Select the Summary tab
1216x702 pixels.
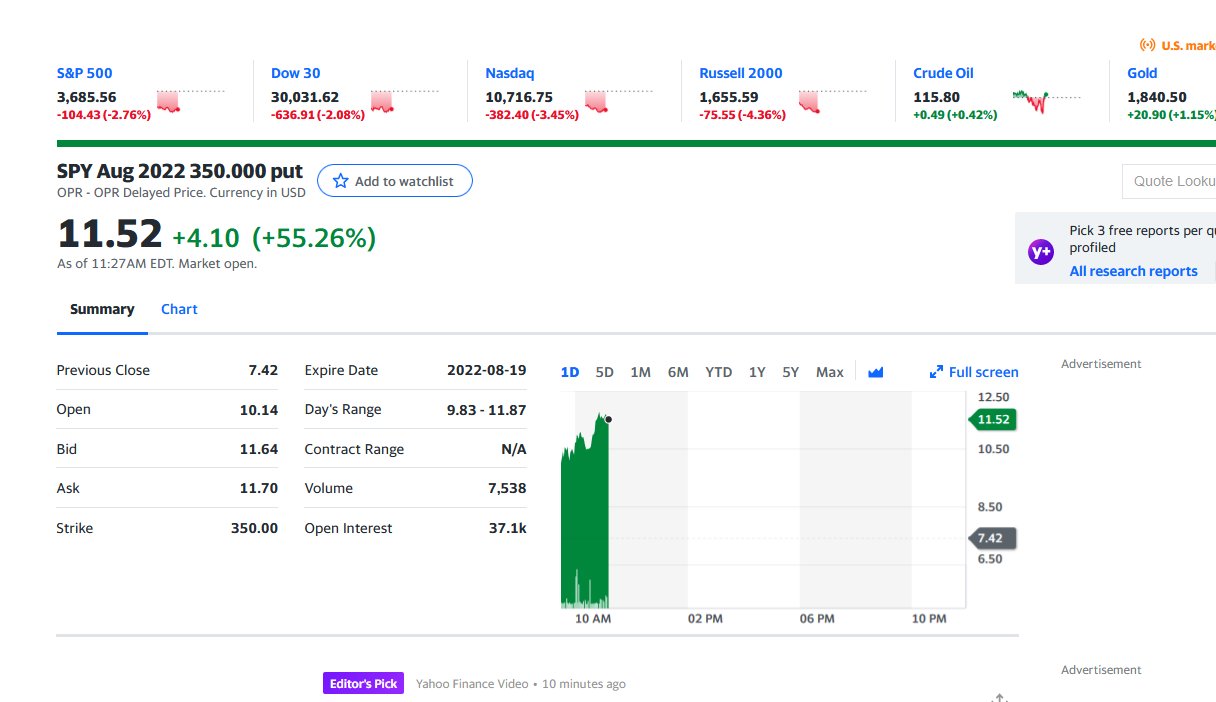click(x=102, y=309)
